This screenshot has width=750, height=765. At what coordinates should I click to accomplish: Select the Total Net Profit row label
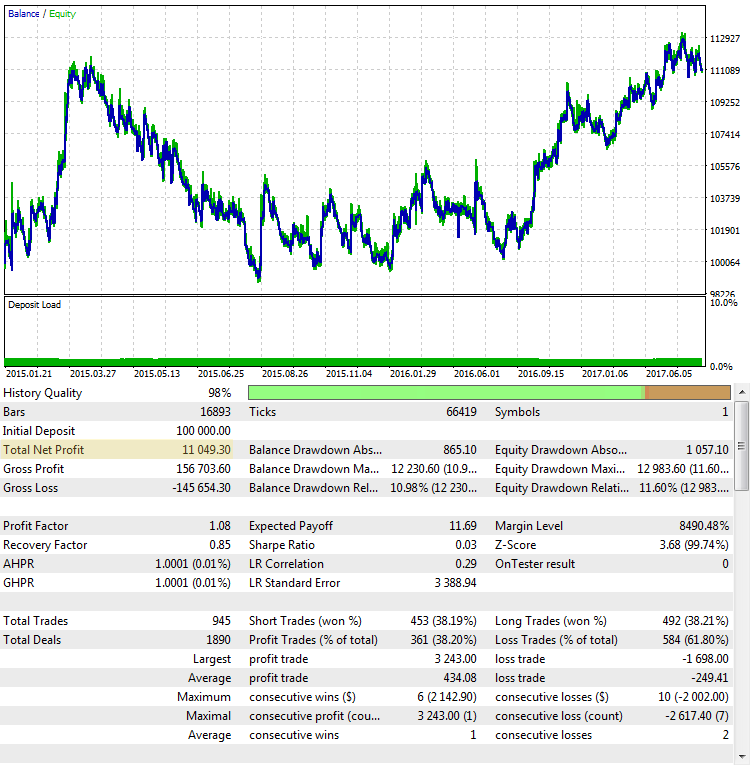pyautogui.click(x=43, y=449)
